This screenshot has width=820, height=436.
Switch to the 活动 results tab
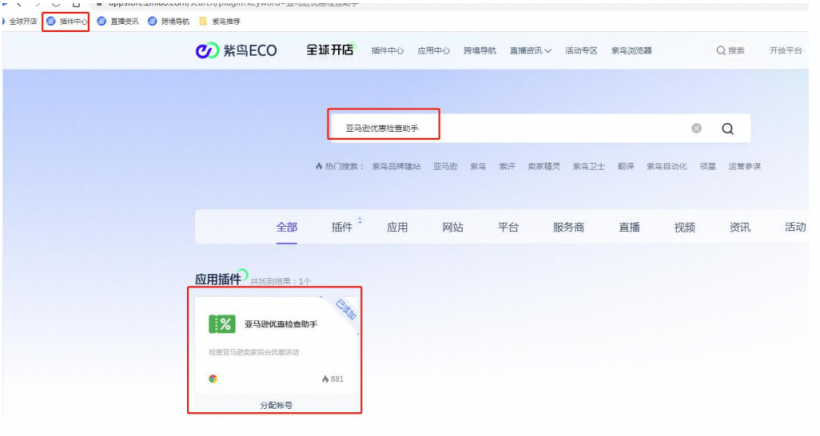pyautogui.click(x=795, y=227)
